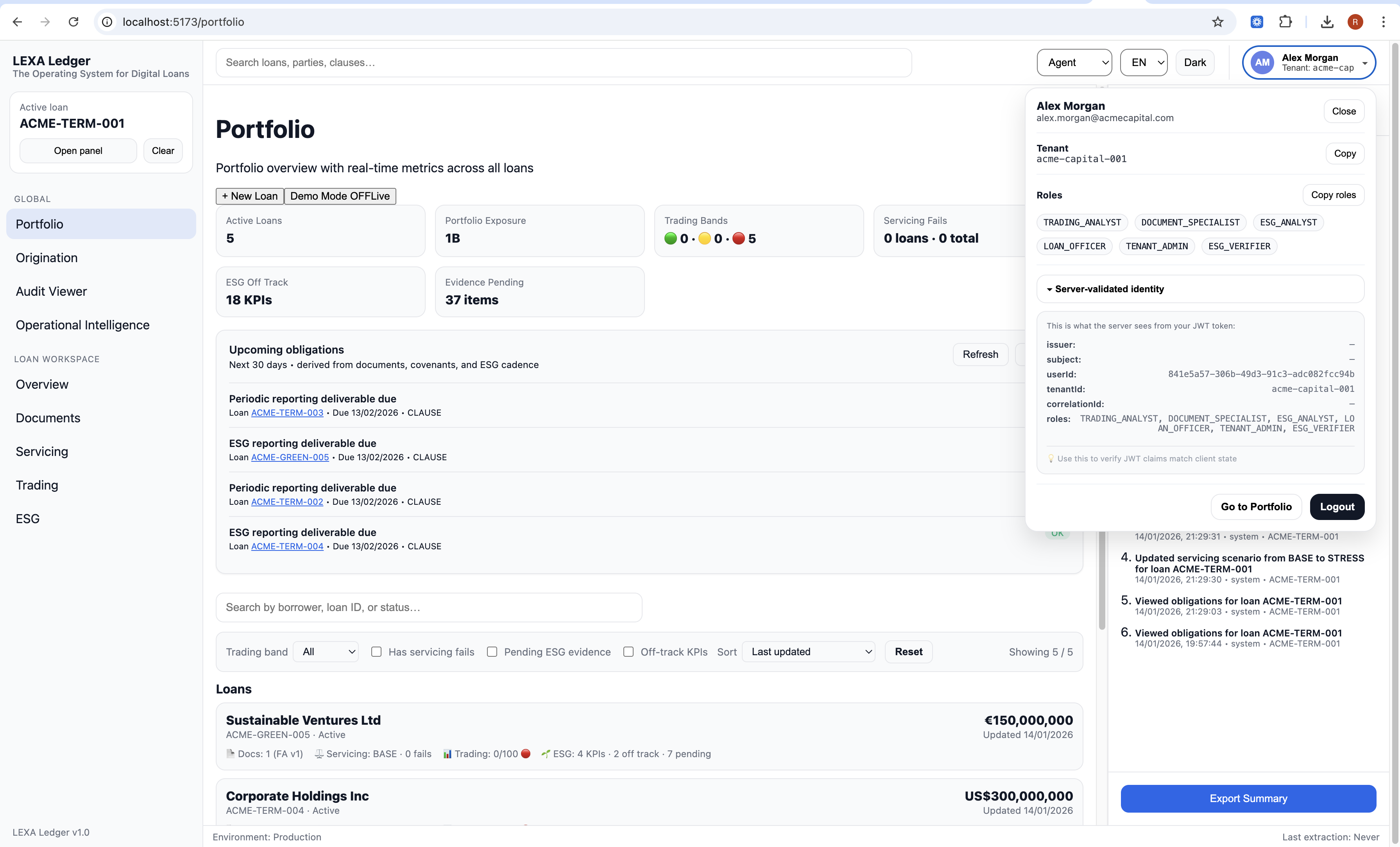Toggle Off-track KPIs checkbox
1400x847 pixels.
click(628, 652)
